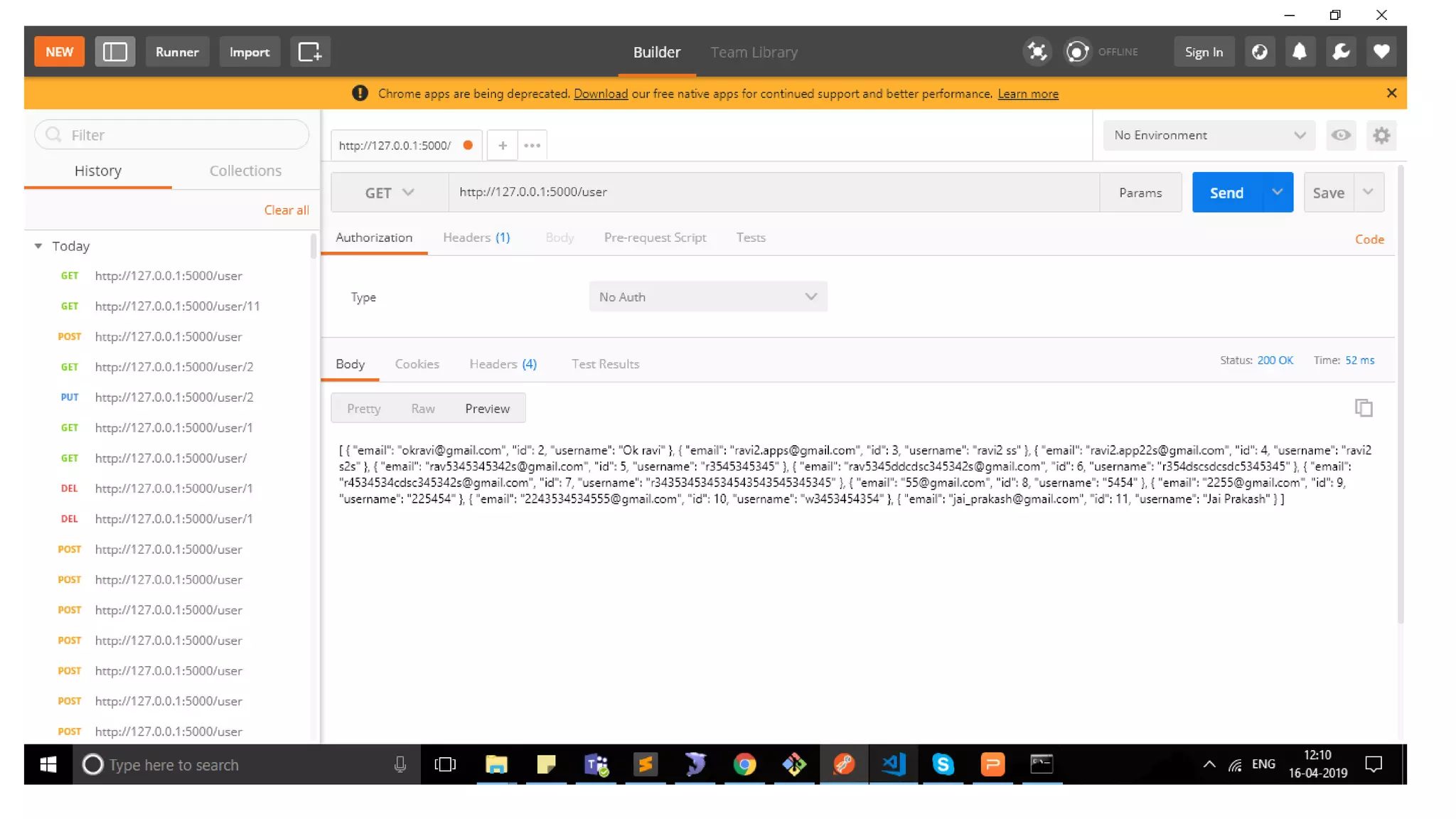Open the Pre-request Script tab
Image resolution: width=1456 pixels, height=819 pixels.
pos(655,237)
